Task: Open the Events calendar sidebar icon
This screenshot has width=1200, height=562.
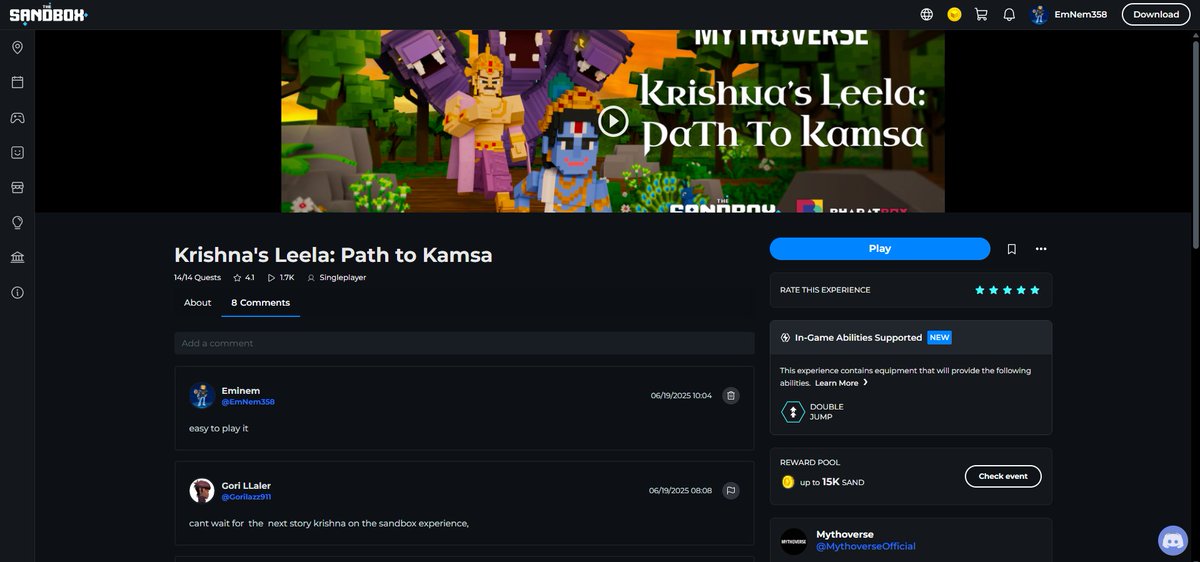Action: click(x=17, y=83)
